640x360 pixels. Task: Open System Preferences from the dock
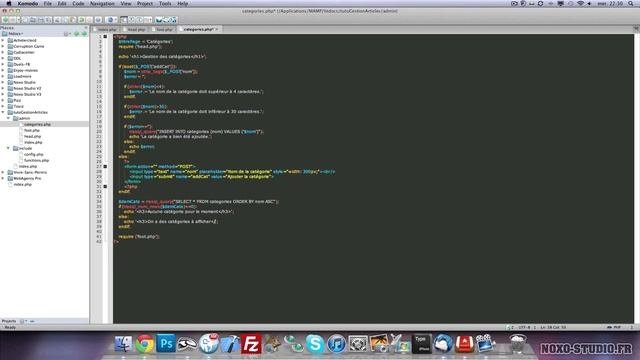click(358, 344)
